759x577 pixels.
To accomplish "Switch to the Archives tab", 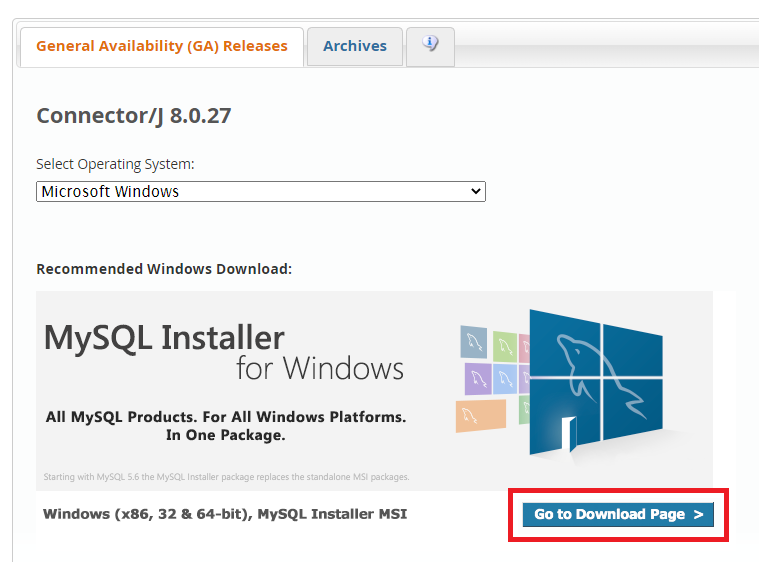I will click(355, 46).
